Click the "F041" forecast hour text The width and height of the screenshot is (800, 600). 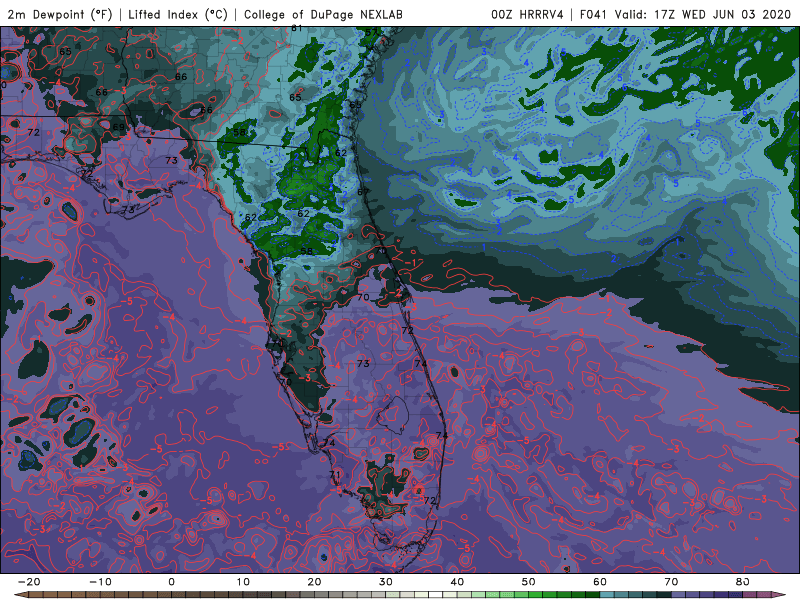593,14
